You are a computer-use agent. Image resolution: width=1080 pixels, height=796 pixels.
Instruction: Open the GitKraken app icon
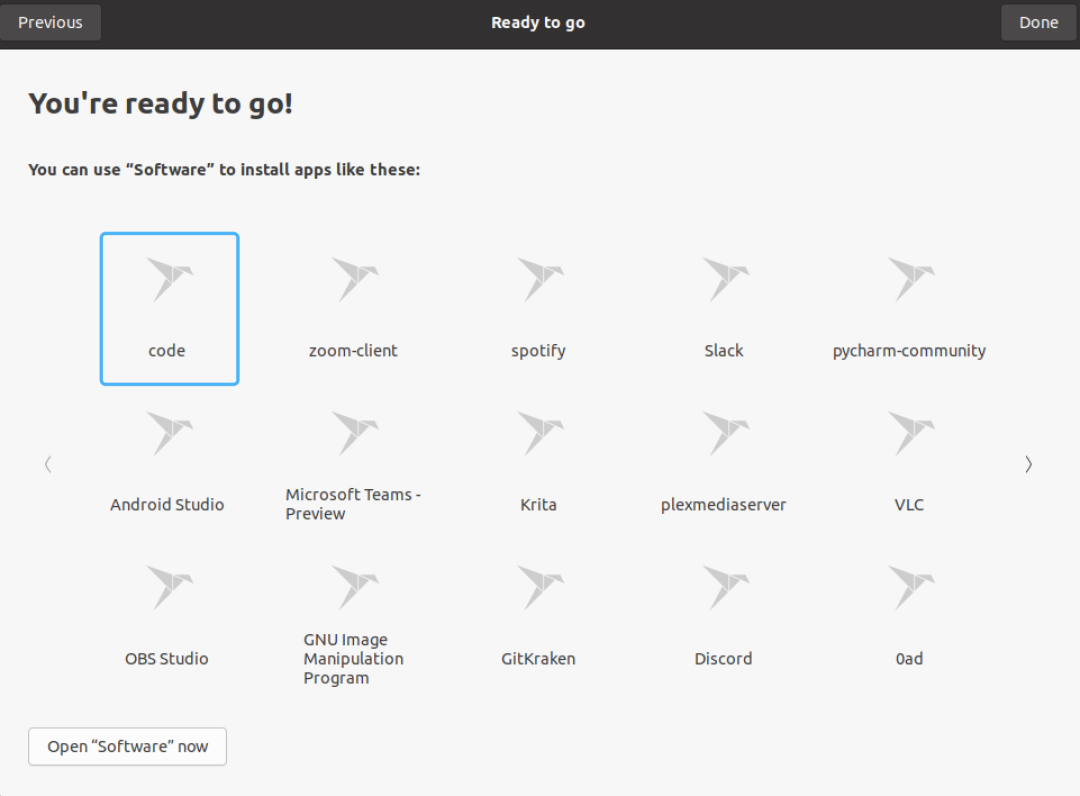(x=540, y=588)
